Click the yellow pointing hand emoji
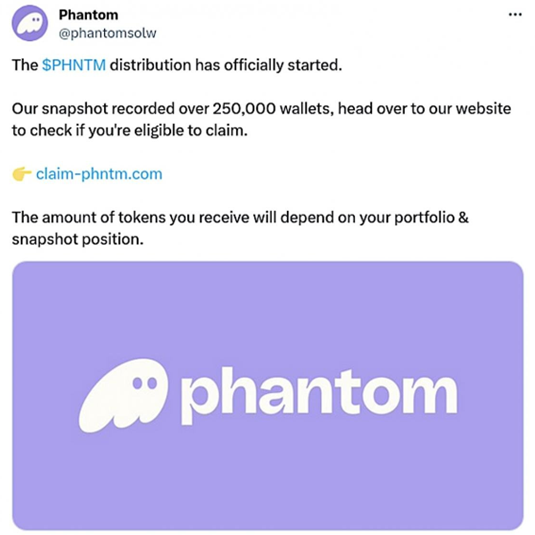The width and height of the screenshot is (535, 535). (22, 174)
